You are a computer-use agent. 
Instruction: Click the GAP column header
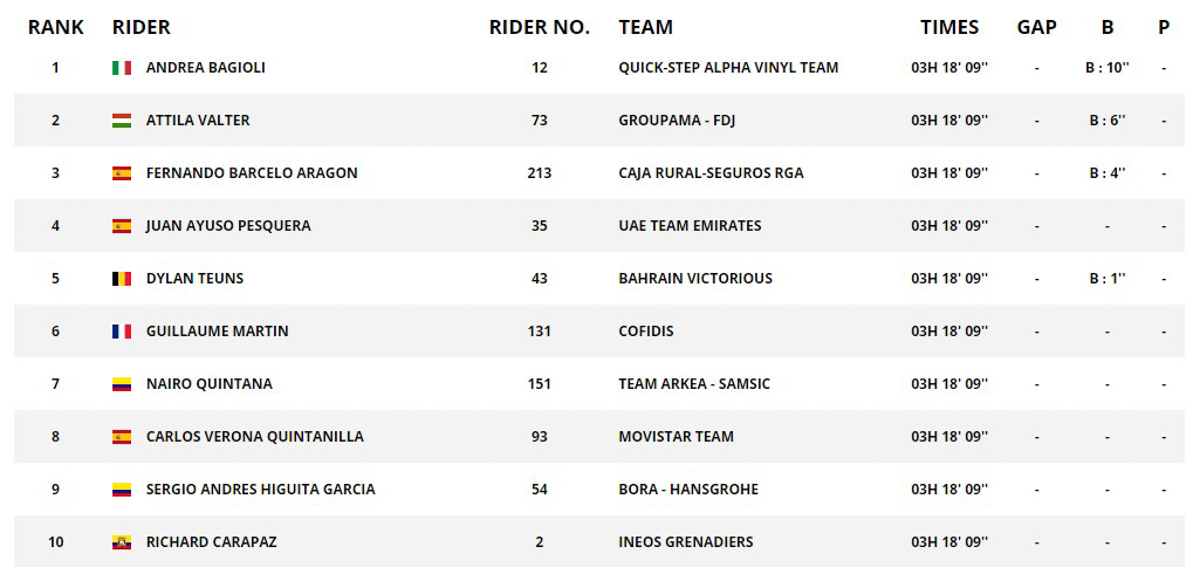[1037, 28]
